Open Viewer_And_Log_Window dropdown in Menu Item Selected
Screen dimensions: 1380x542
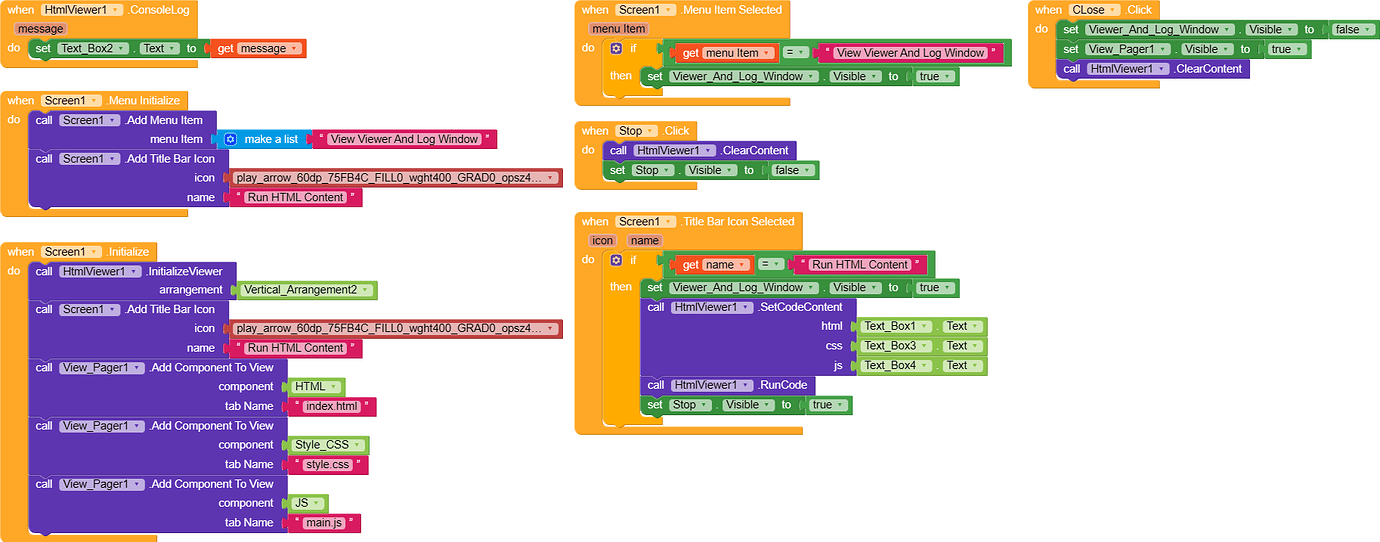click(744, 76)
